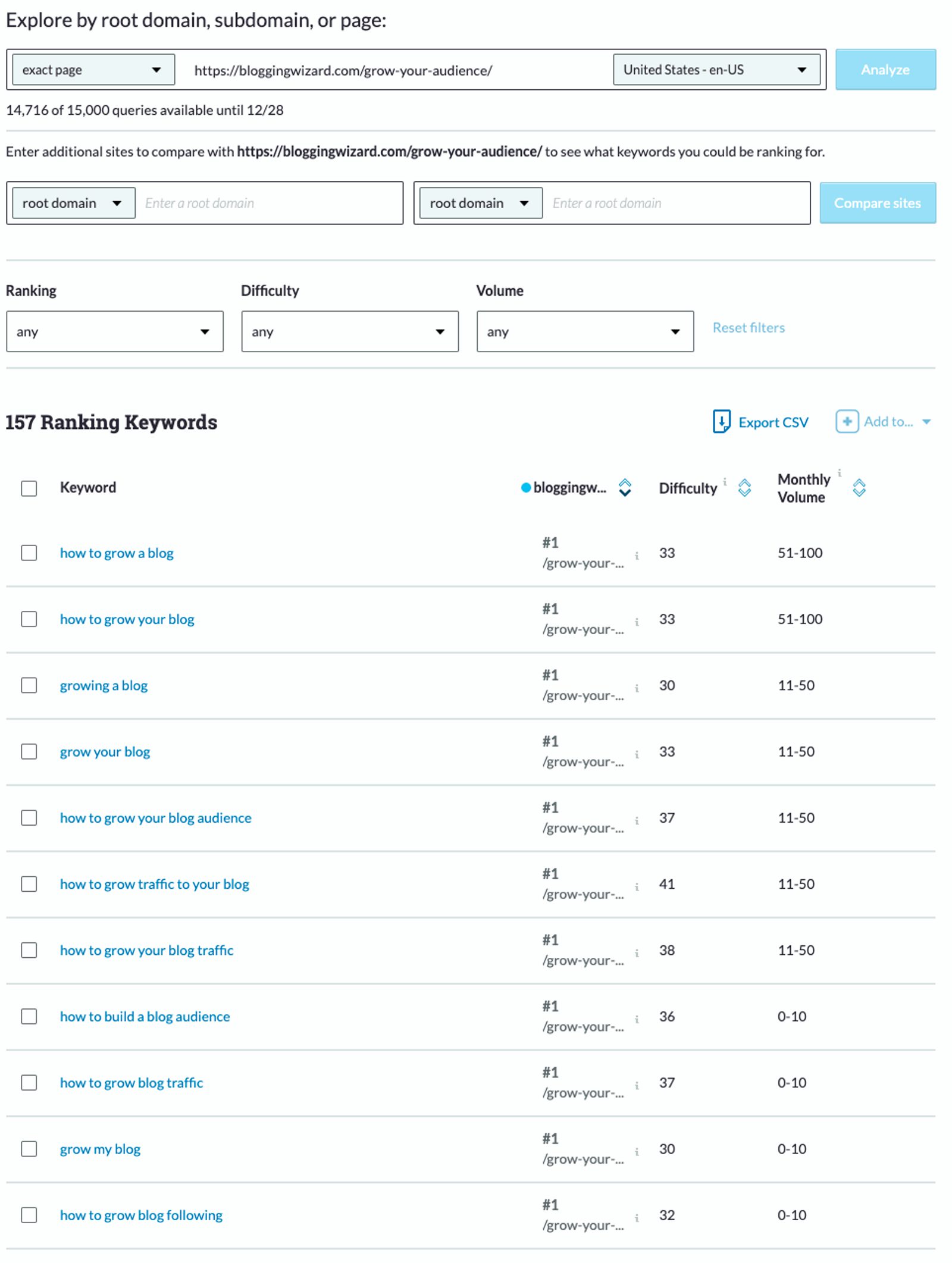
Task: Check the select-all keywords checkbox
Action: [28, 488]
